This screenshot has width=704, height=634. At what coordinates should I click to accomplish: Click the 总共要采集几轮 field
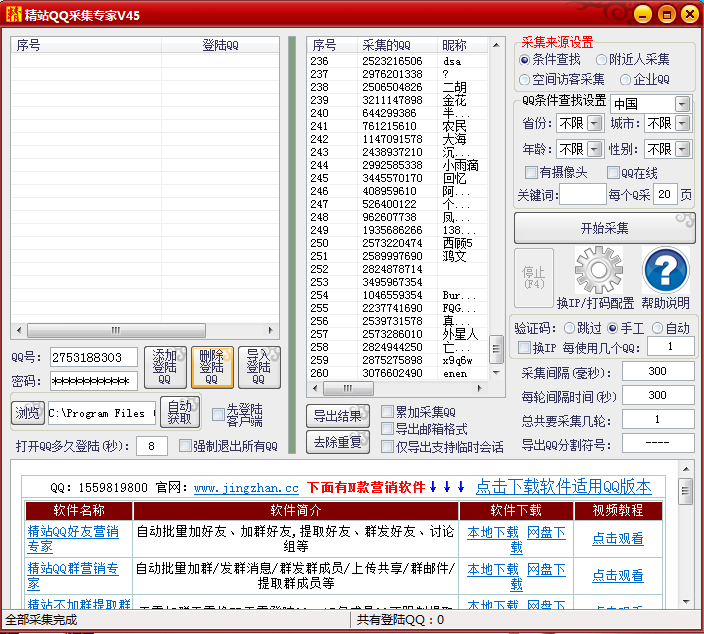click(x=658, y=420)
